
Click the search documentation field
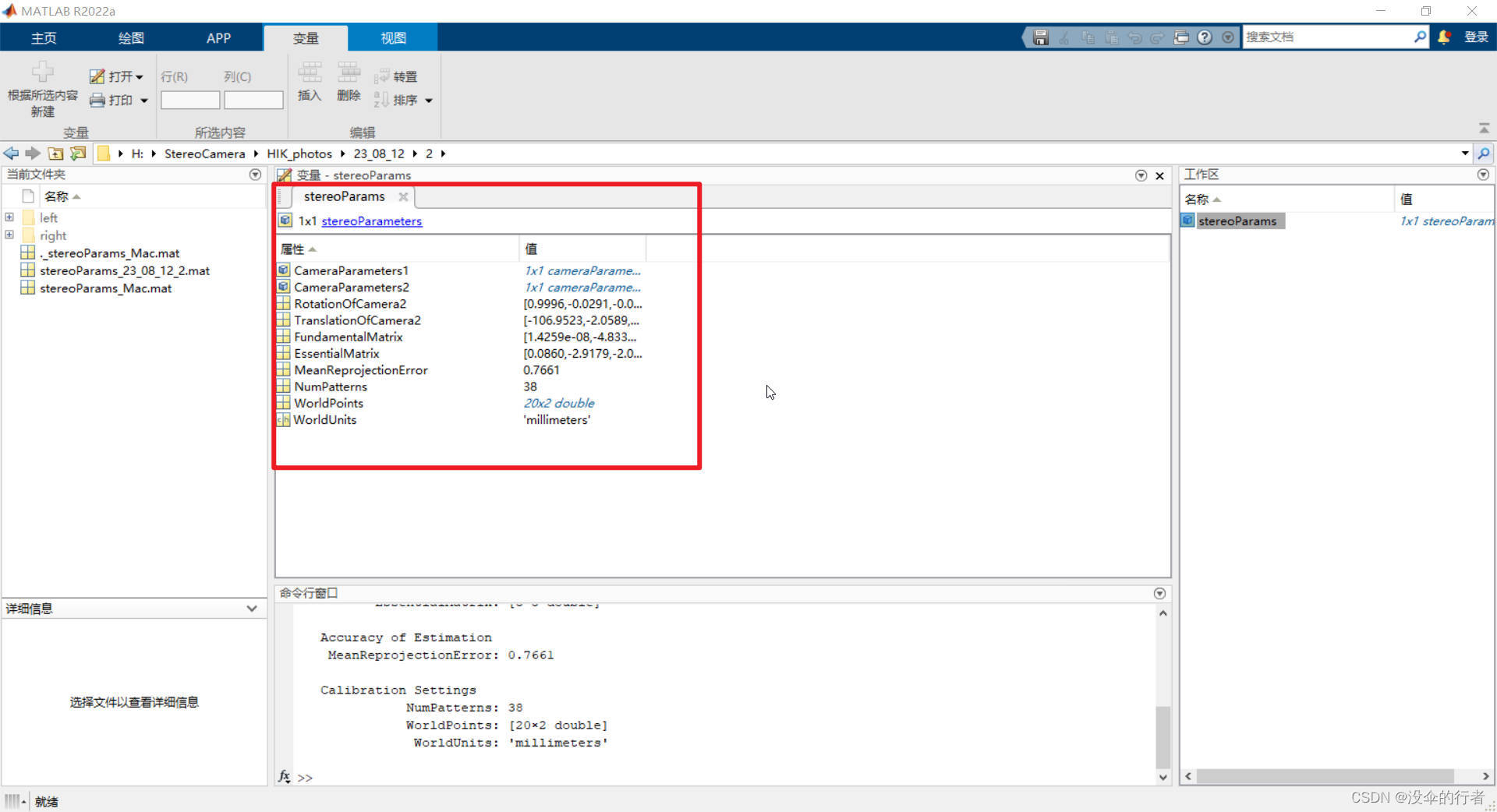tap(1328, 37)
